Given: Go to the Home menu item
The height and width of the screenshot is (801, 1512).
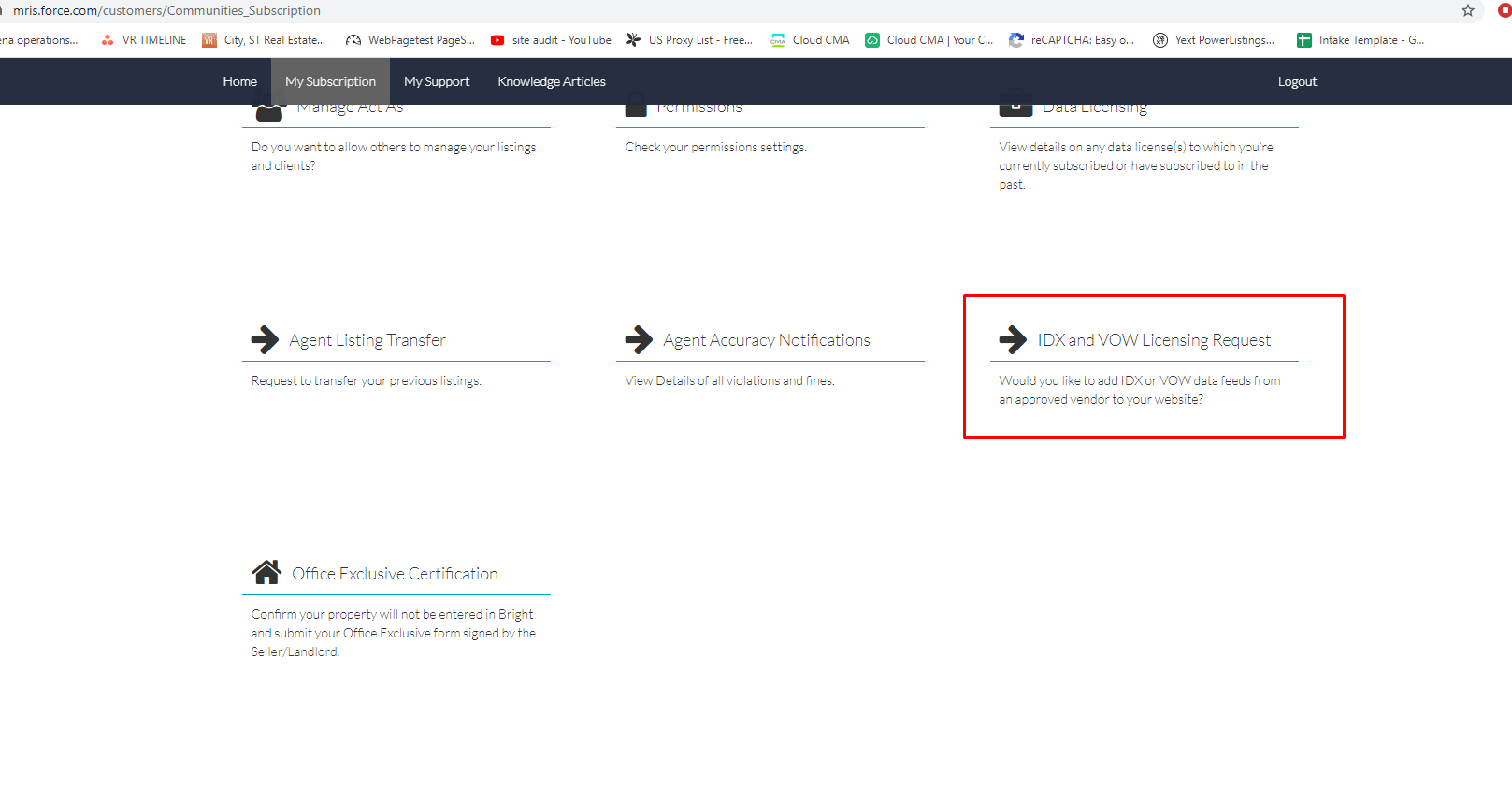Looking at the screenshot, I should 240,81.
